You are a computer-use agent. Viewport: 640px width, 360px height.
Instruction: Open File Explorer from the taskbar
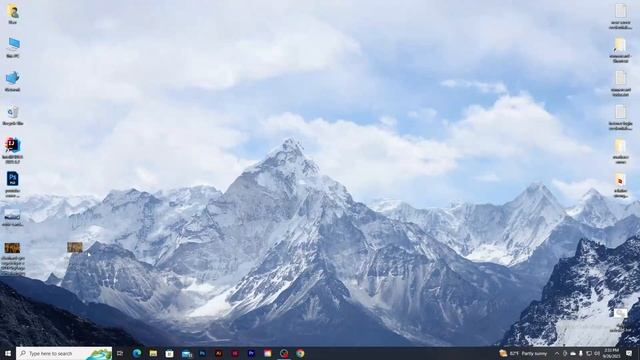[x=153, y=353]
